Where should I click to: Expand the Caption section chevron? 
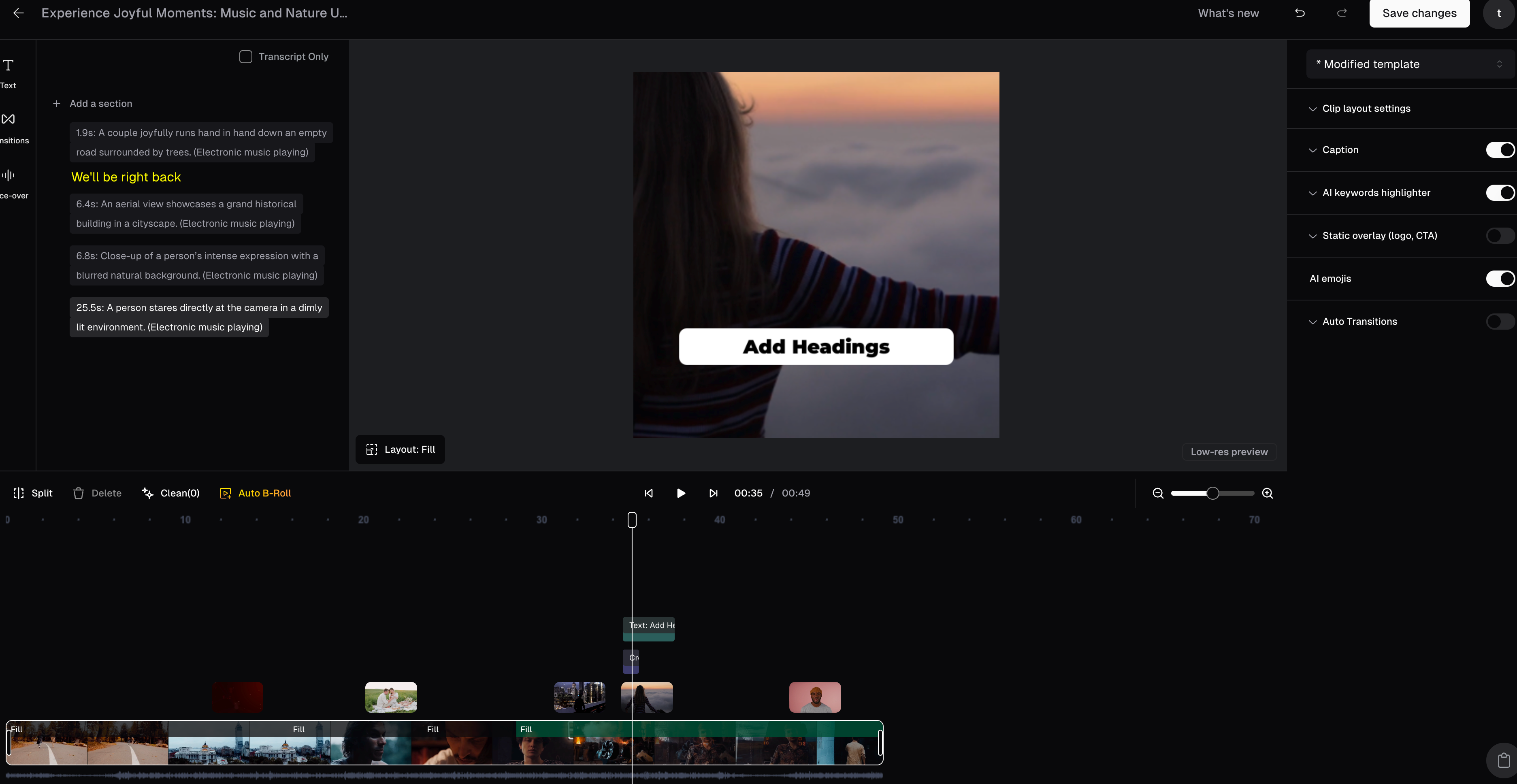[x=1312, y=150]
